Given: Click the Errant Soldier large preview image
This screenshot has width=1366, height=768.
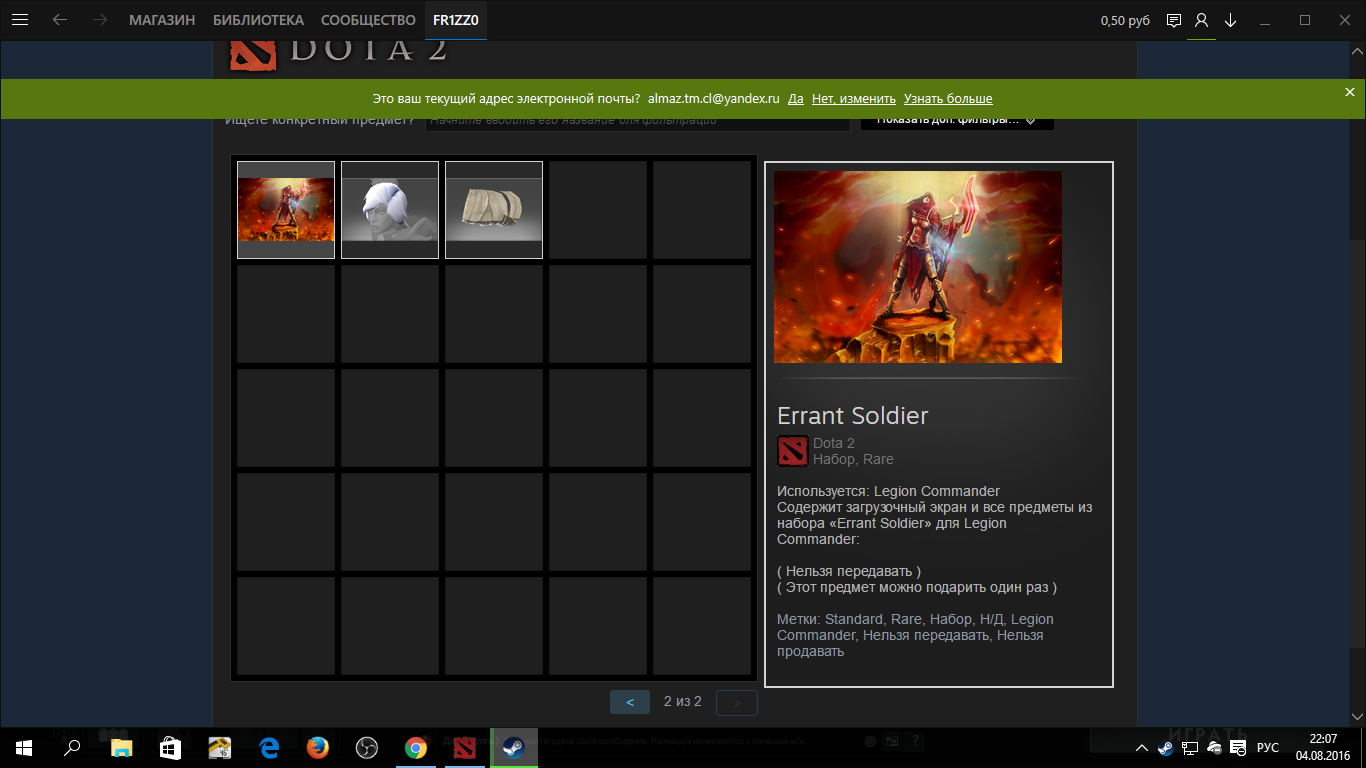Looking at the screenshot, I should 918,267.
